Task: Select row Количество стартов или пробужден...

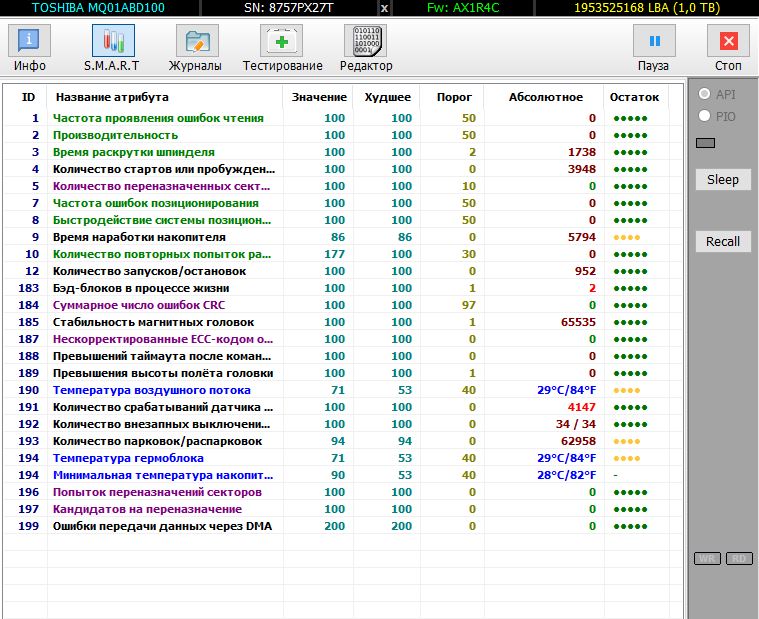Action: [x=341, y=169]
